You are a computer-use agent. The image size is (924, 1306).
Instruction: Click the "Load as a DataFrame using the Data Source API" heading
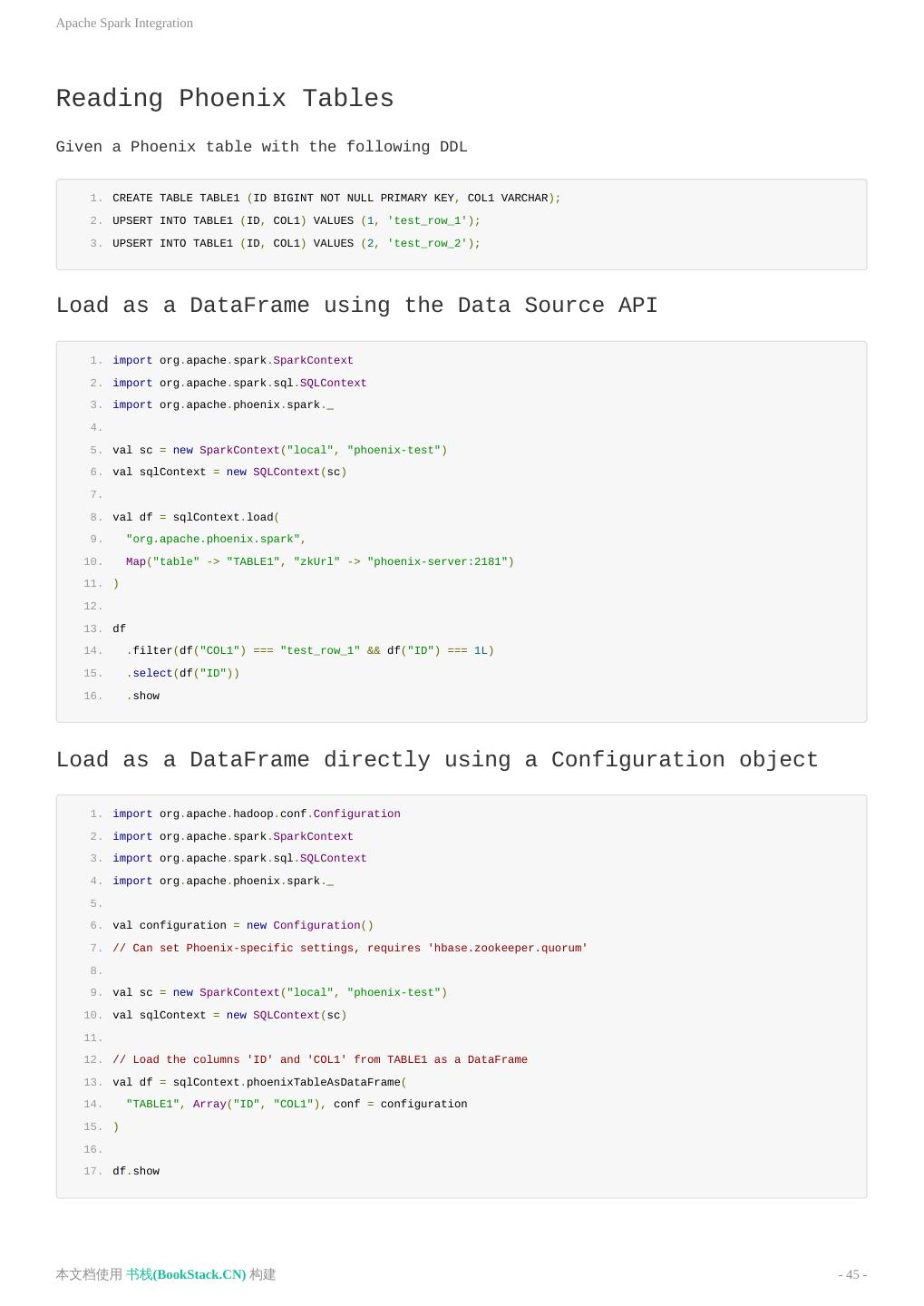(356, 306)
